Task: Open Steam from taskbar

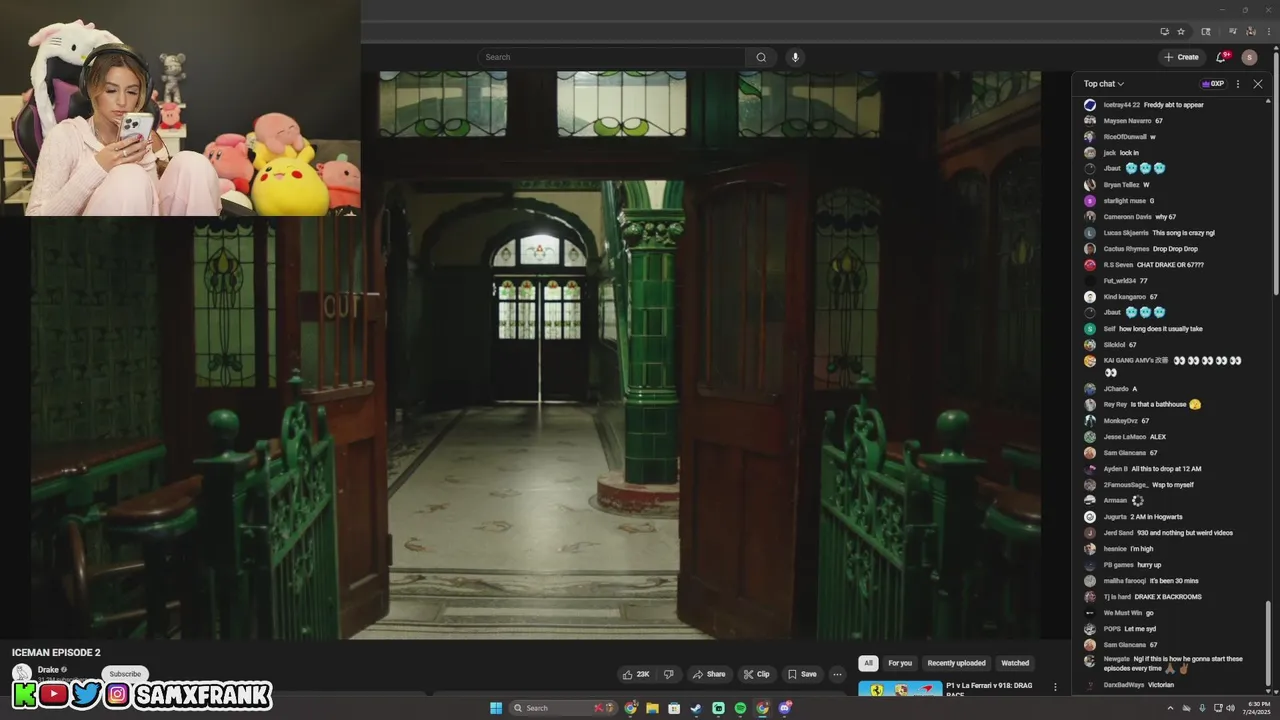Action: 696,708
